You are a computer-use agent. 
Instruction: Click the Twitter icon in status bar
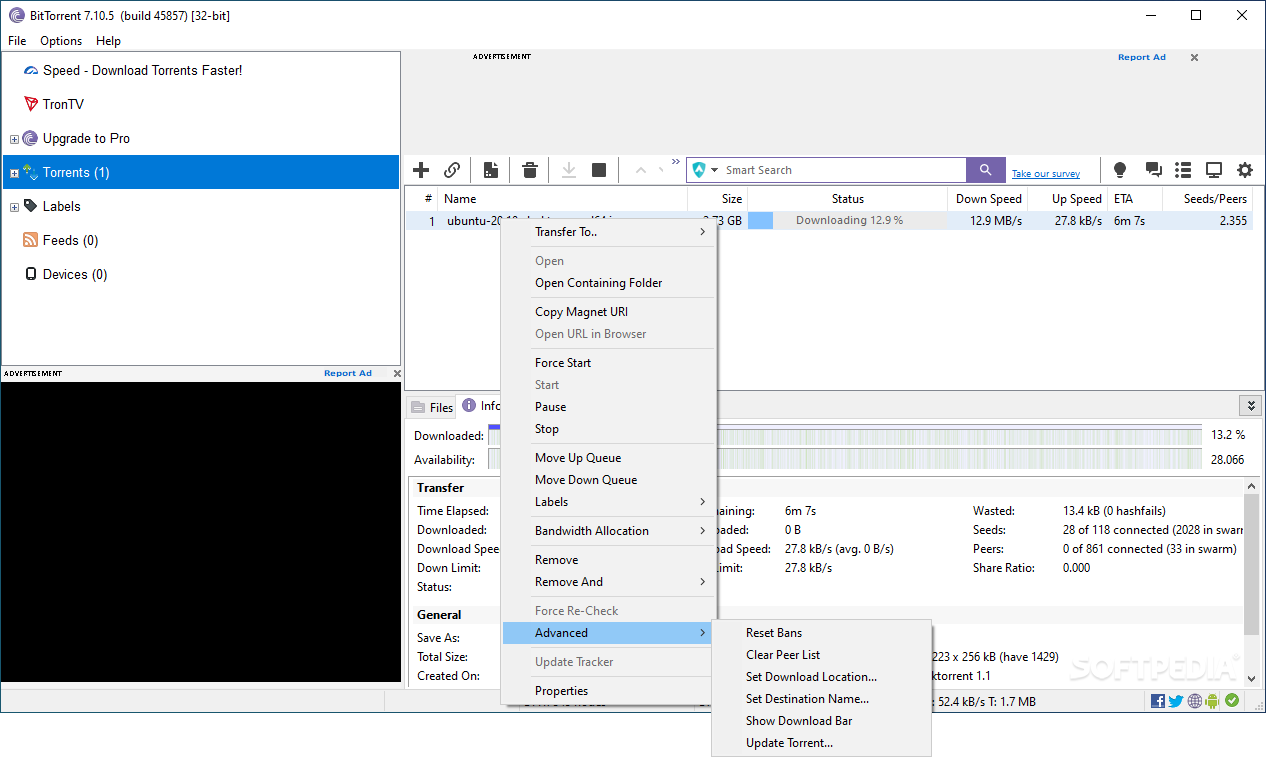(x=1176, y=701)
